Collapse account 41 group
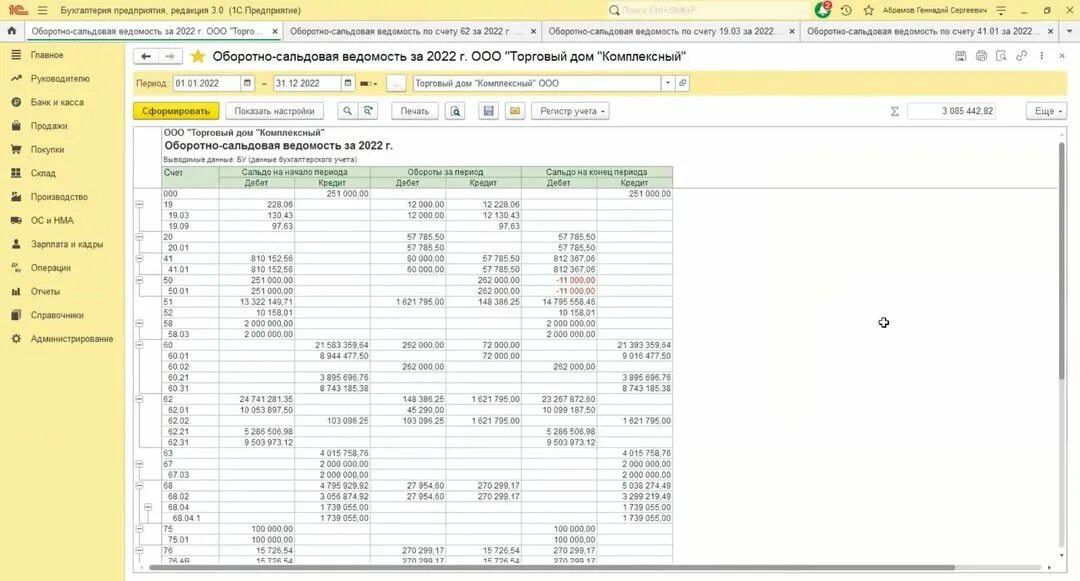1080x581 pixels. [x=139, y=258]
